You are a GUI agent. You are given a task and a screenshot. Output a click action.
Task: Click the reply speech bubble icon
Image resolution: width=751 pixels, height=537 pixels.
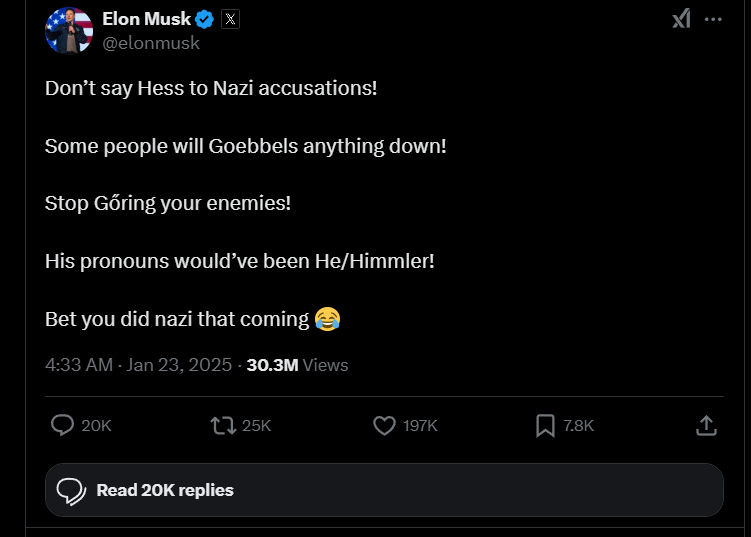click(x=63, y=426)
